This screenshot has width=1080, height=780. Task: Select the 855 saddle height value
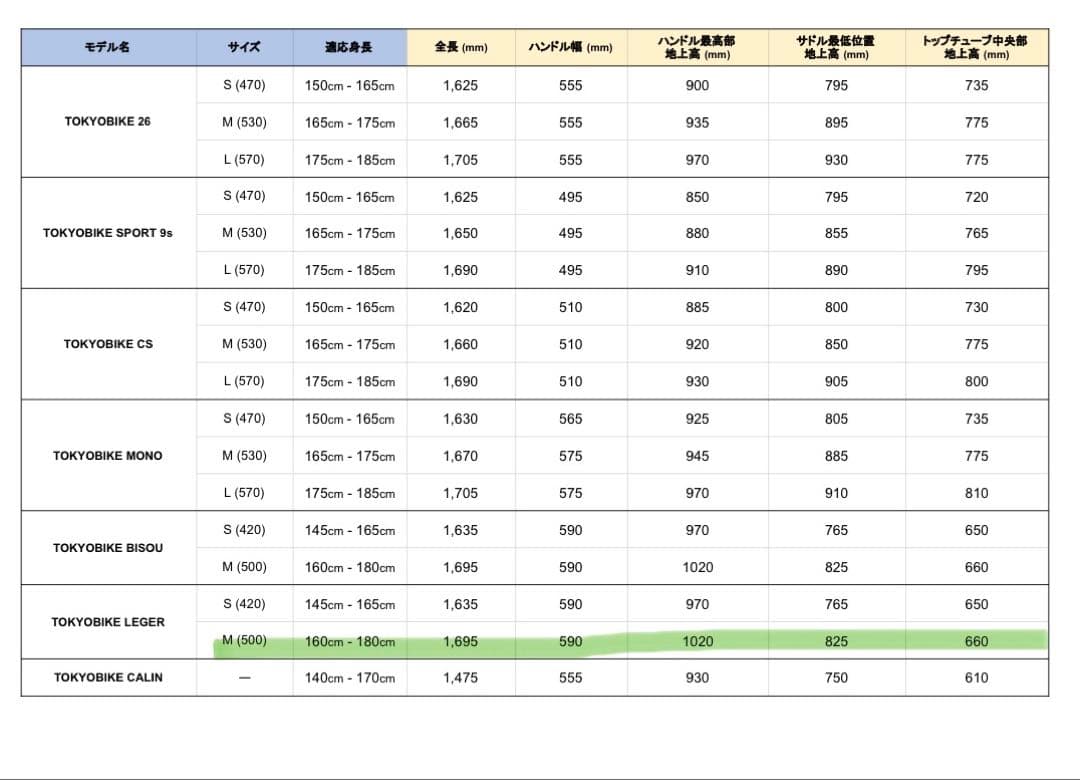(836, 234)
